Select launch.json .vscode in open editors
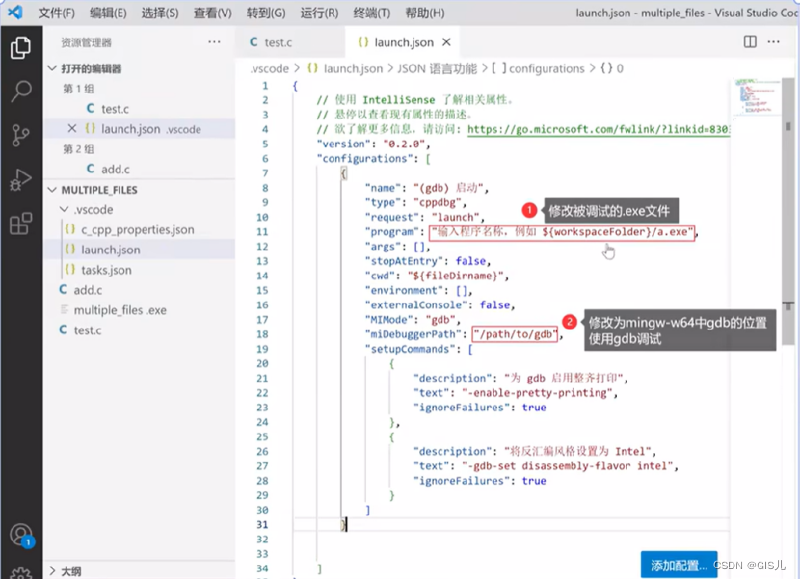800x580 pixels. (139, 129)
